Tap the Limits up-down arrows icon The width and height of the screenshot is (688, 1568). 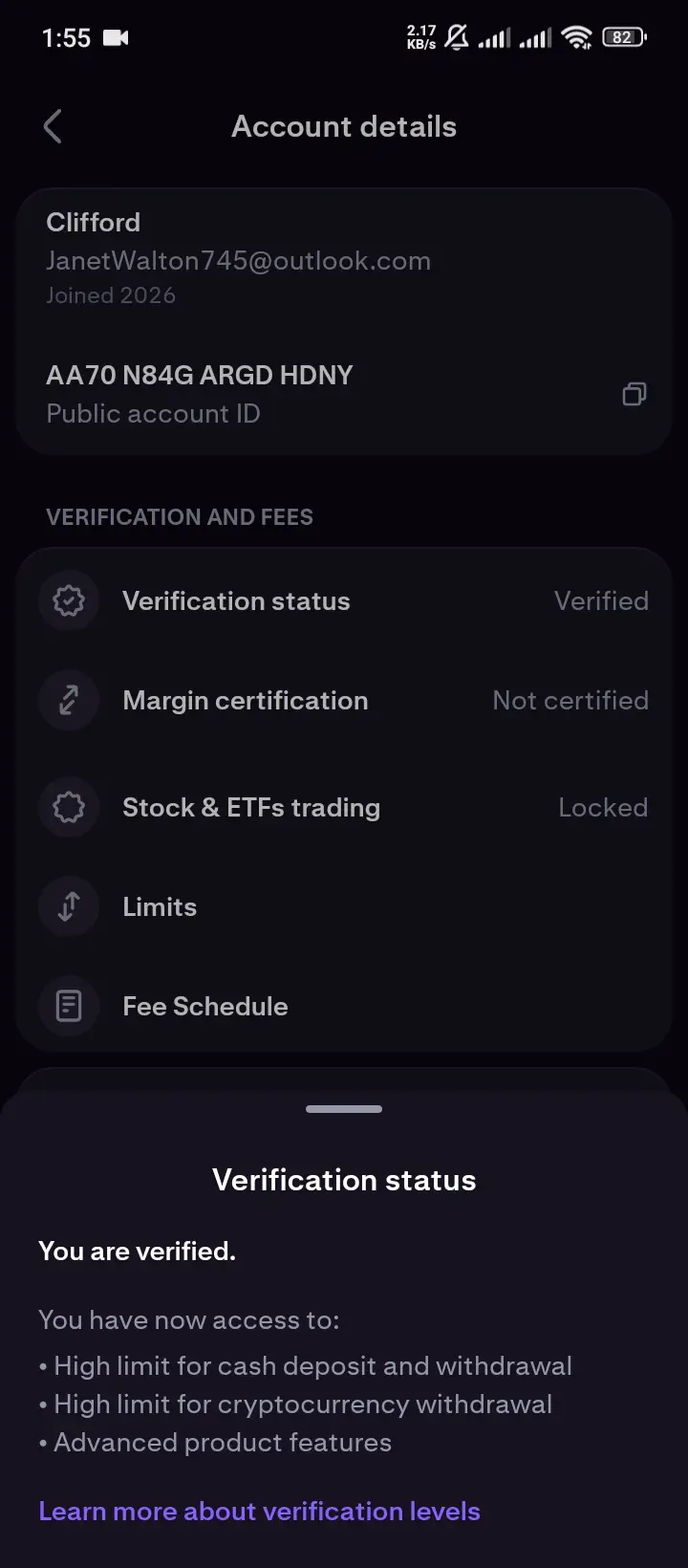(x=69, y=907)
